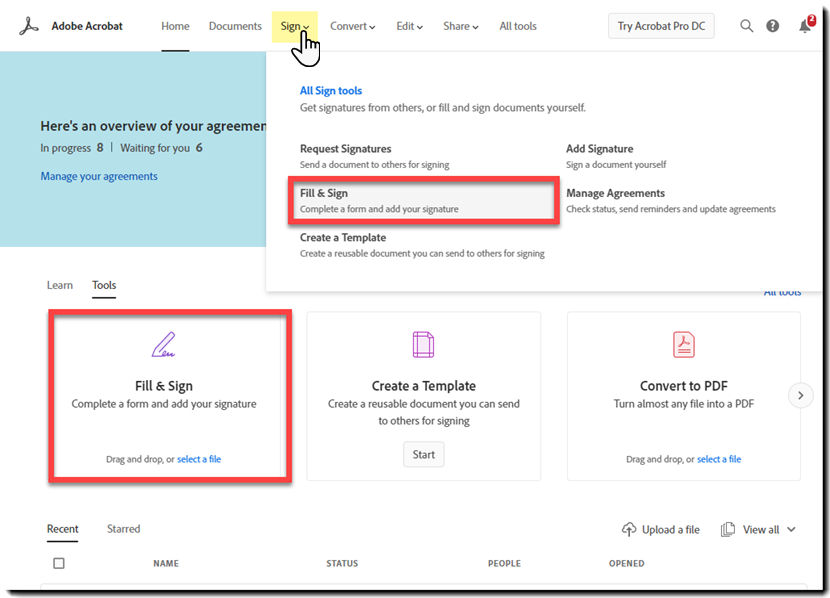Viewport: 830px width, 598px height.
Task: Sort by the STATUS column header
Action: point(342,563)
